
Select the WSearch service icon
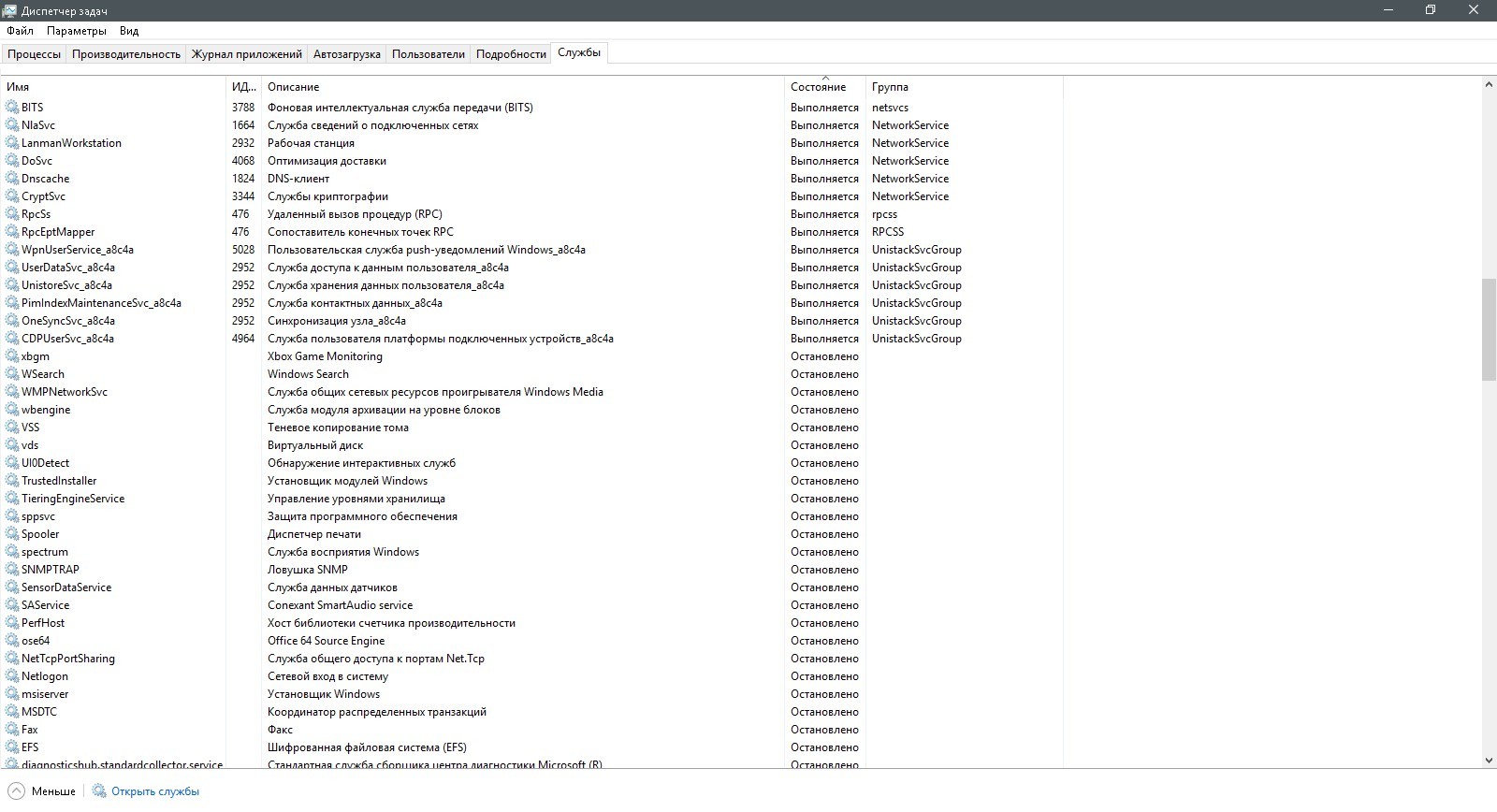(12, 374)
